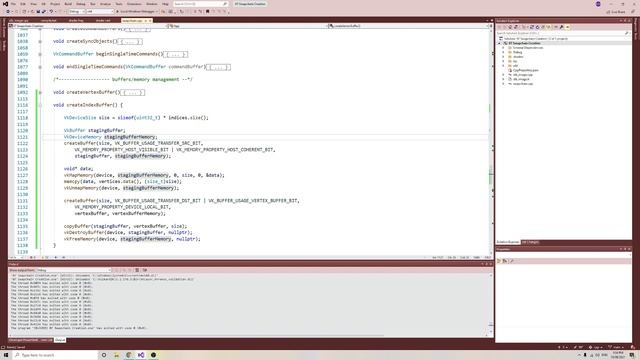
Task: Collapse the project node in Solution Explorer
Action: click(x=499, y=43)
